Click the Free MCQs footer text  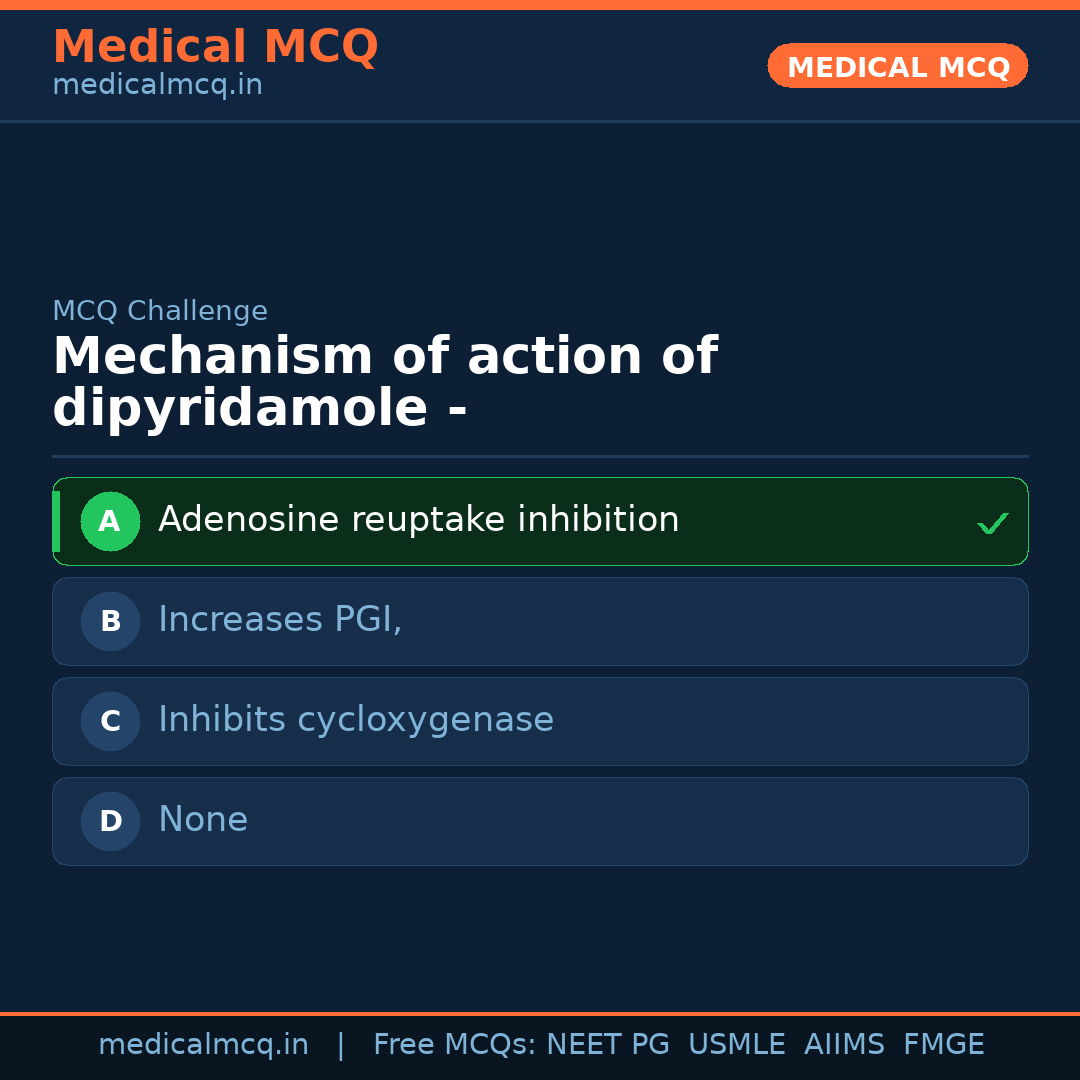pyautogui.click(x=454, y=1045)
